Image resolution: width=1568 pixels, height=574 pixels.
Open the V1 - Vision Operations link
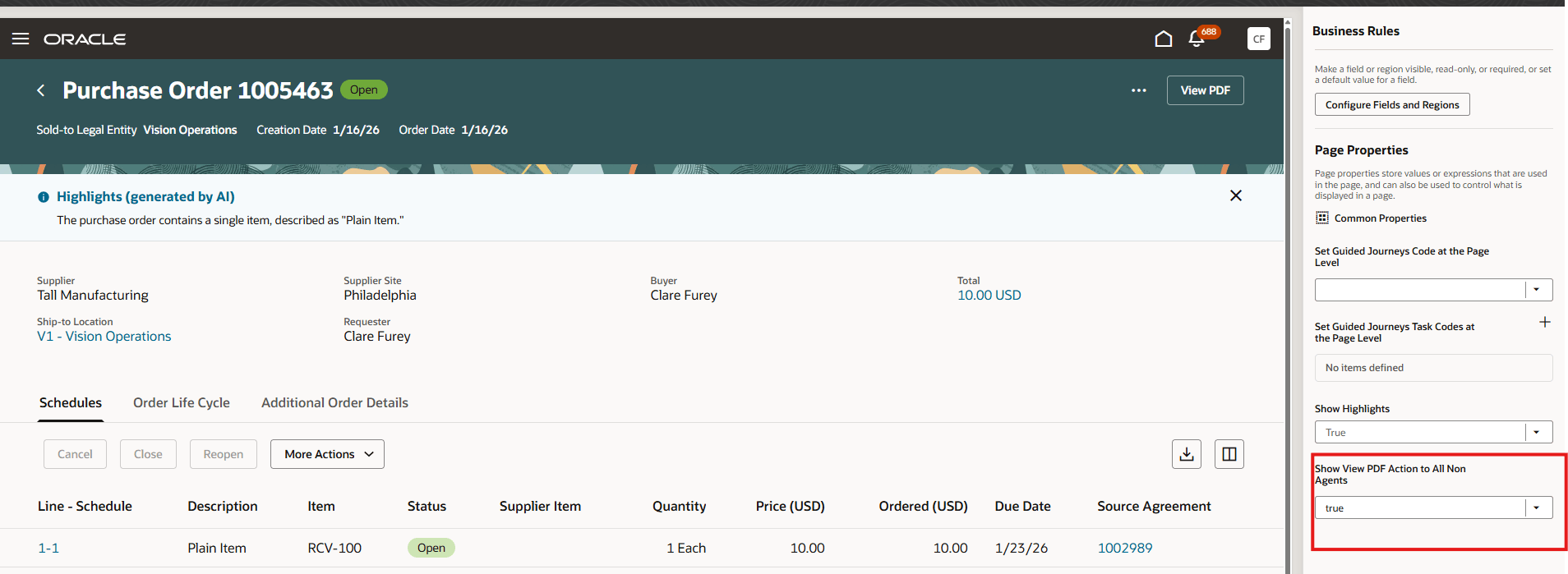[104, 336]
